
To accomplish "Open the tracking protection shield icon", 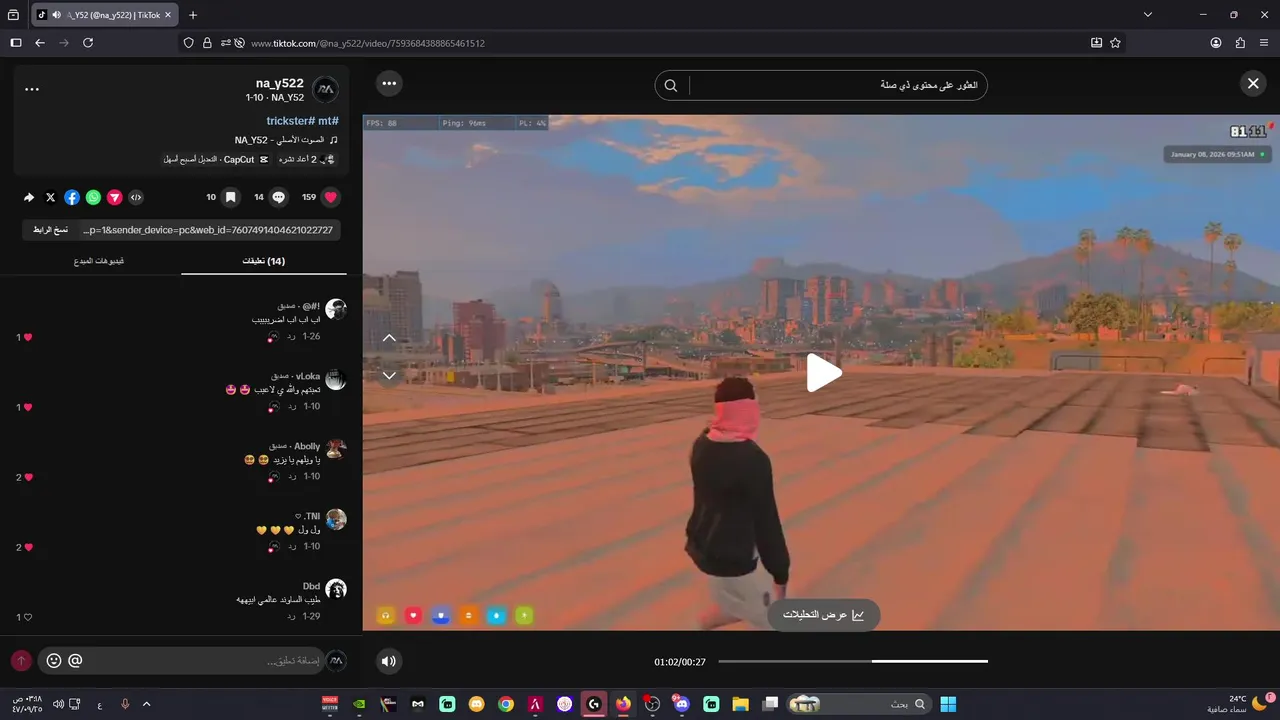I will coord(189,43).
